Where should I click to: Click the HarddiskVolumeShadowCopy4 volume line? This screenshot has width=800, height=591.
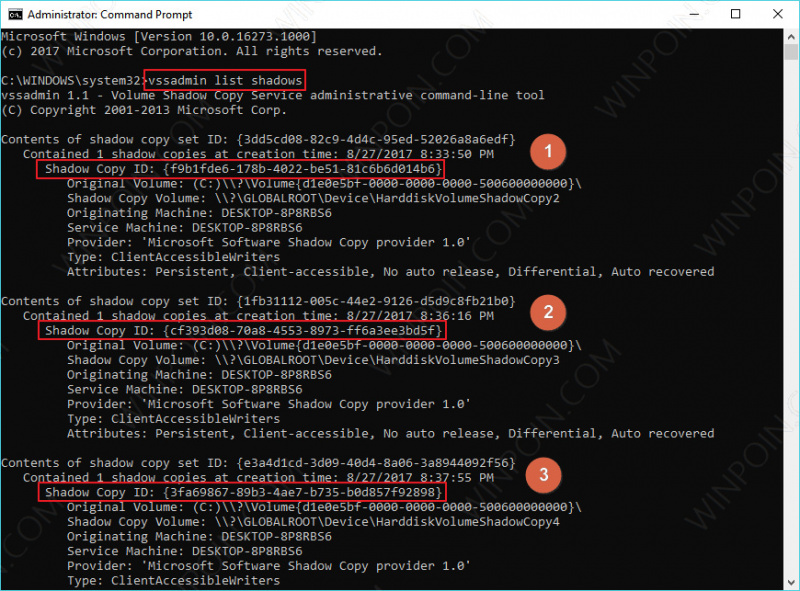tap(312, 522)
